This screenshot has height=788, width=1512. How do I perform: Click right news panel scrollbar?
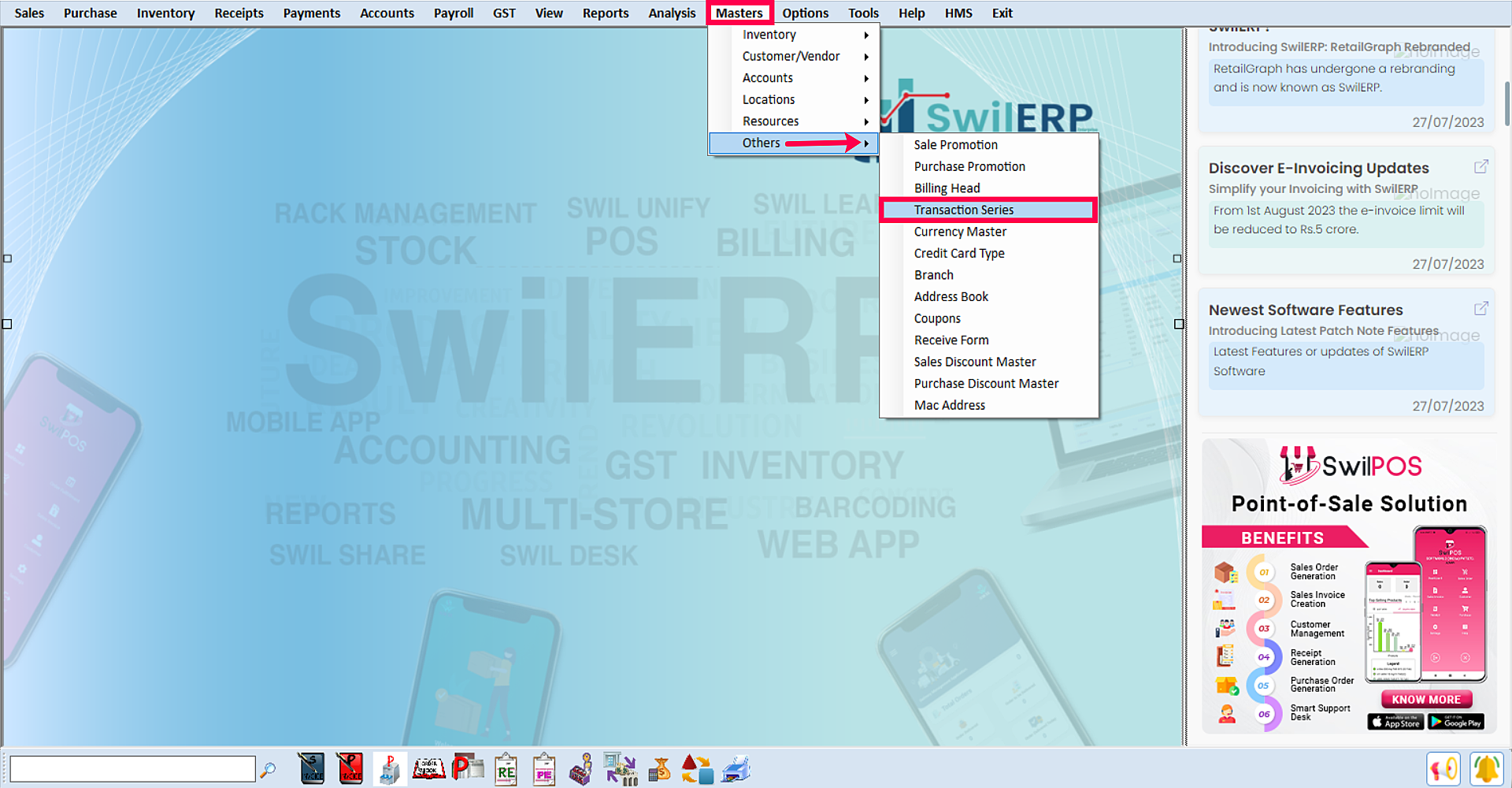(x=1506, y=102)
